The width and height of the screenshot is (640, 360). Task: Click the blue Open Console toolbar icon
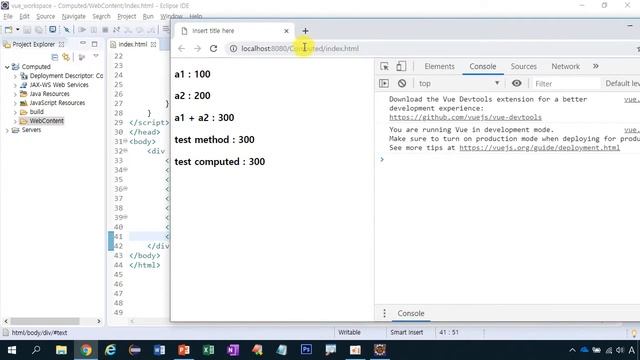pyautogui.click(x=53, y=29)
